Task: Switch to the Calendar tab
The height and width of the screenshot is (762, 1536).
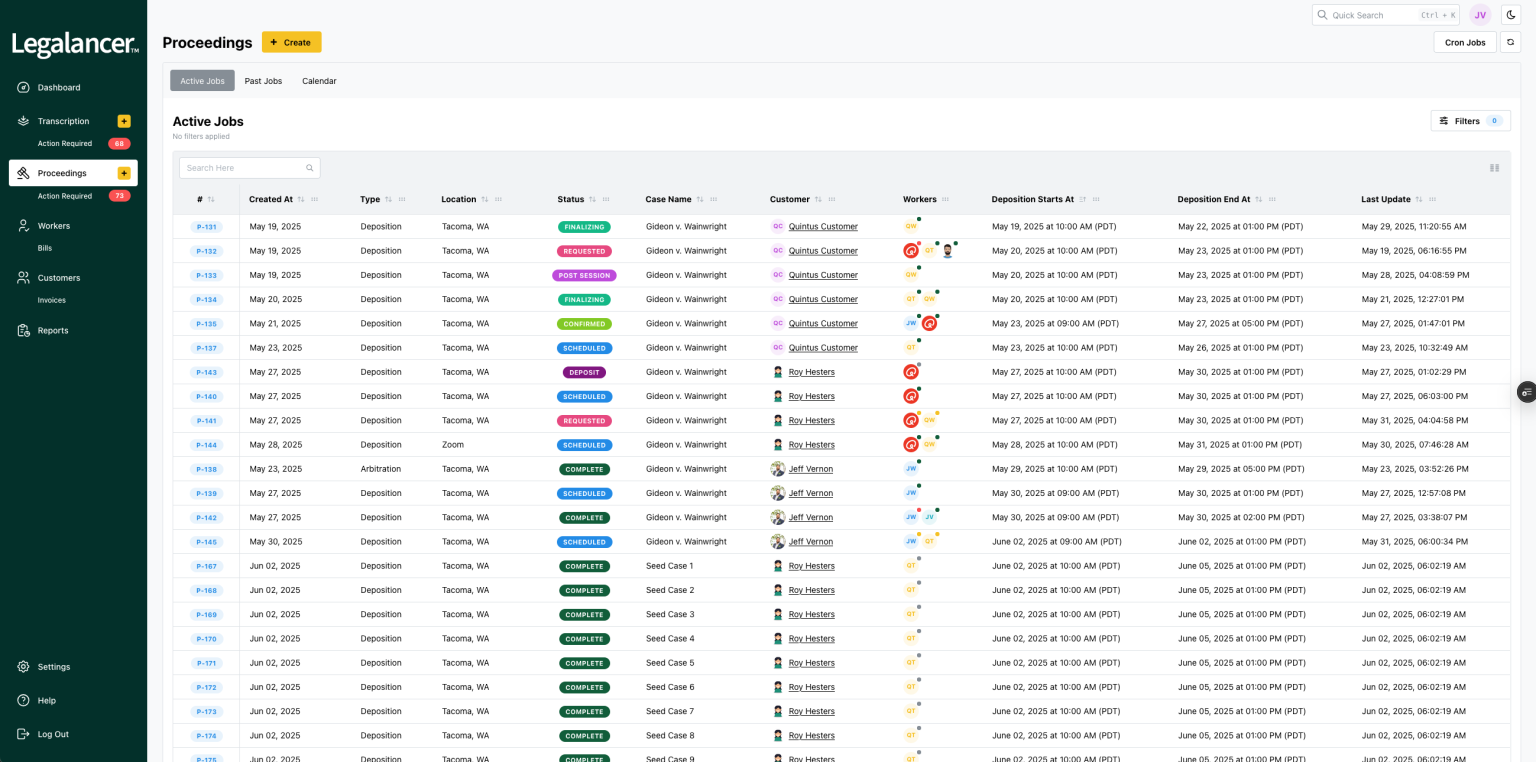Action: pyautogui.click(x=319, y=81)
